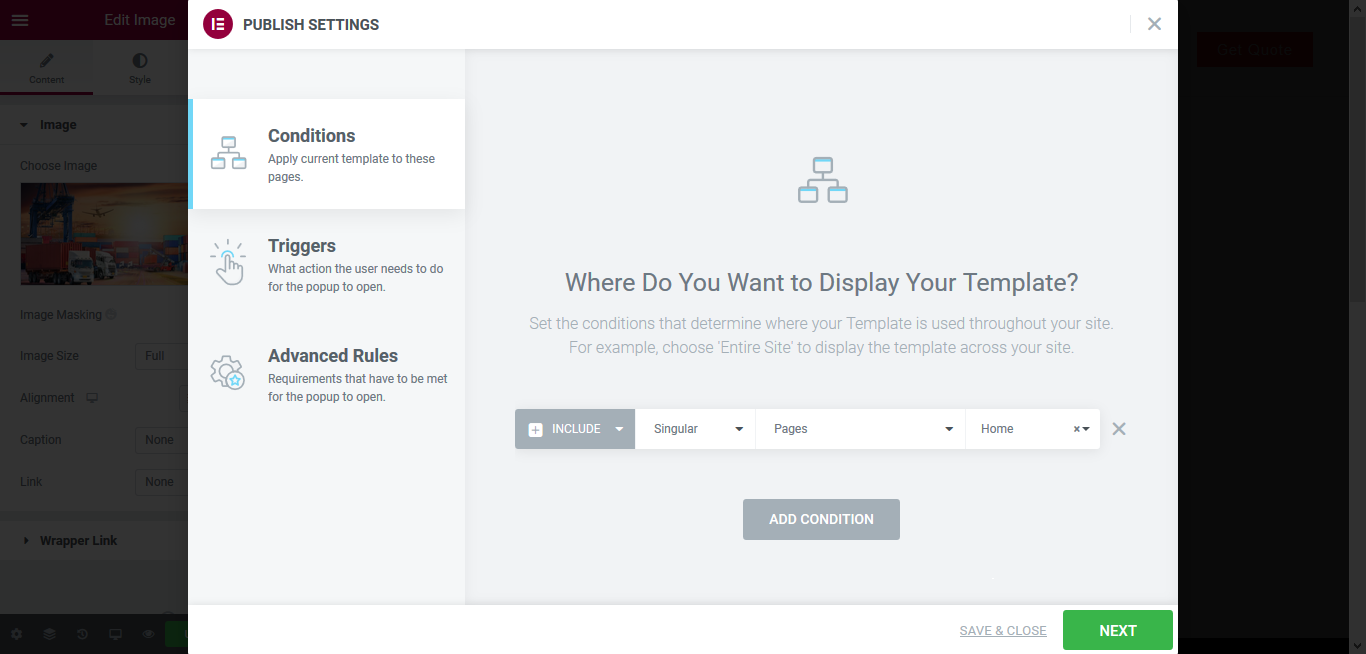Click the Advanced Rules gear icon

(x=228, y=372)
